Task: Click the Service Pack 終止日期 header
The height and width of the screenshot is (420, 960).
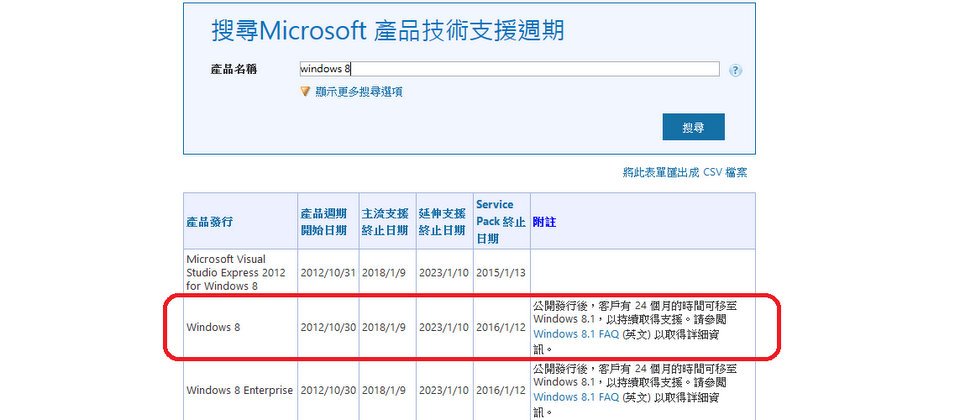Action: (500, 222)
